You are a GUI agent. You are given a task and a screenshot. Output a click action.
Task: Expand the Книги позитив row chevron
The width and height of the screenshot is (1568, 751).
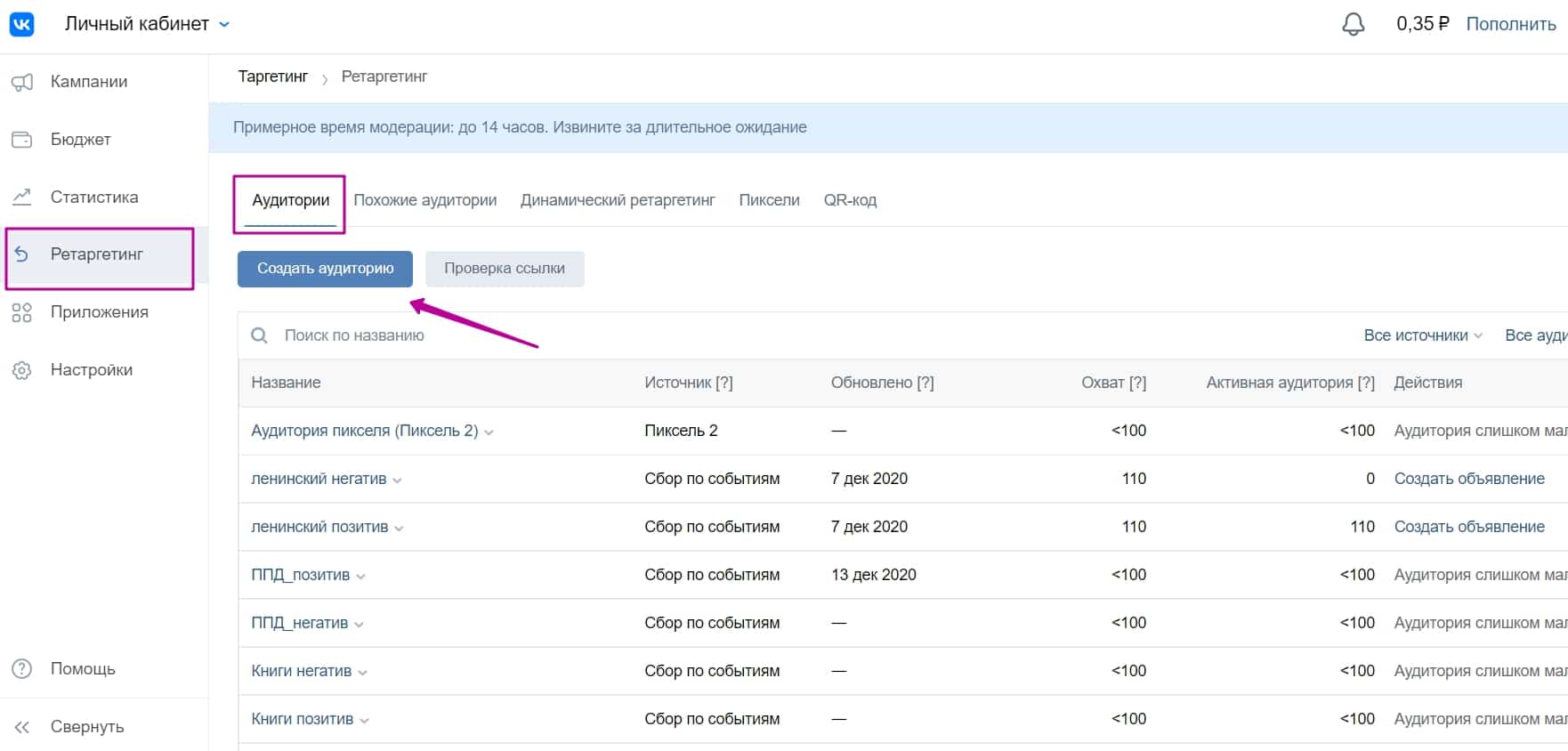click(x=364, y=721)
